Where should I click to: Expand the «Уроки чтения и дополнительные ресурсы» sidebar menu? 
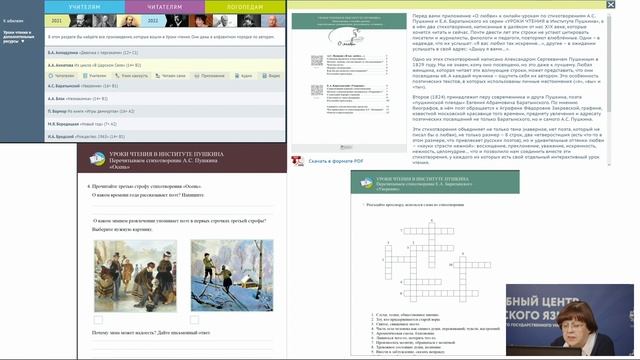click(19, 37)
